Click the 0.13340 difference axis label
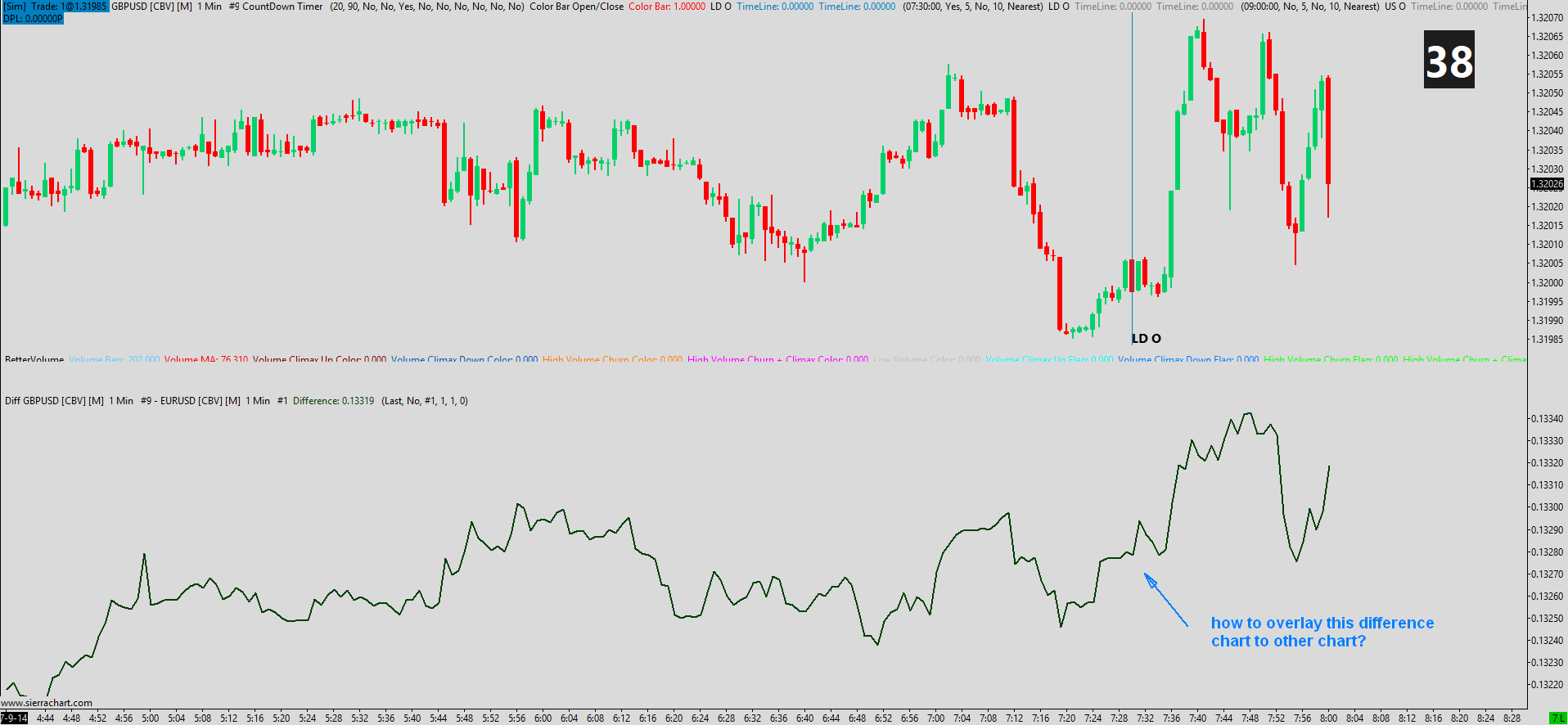The image size is (1568, 725). (1547, 419)
